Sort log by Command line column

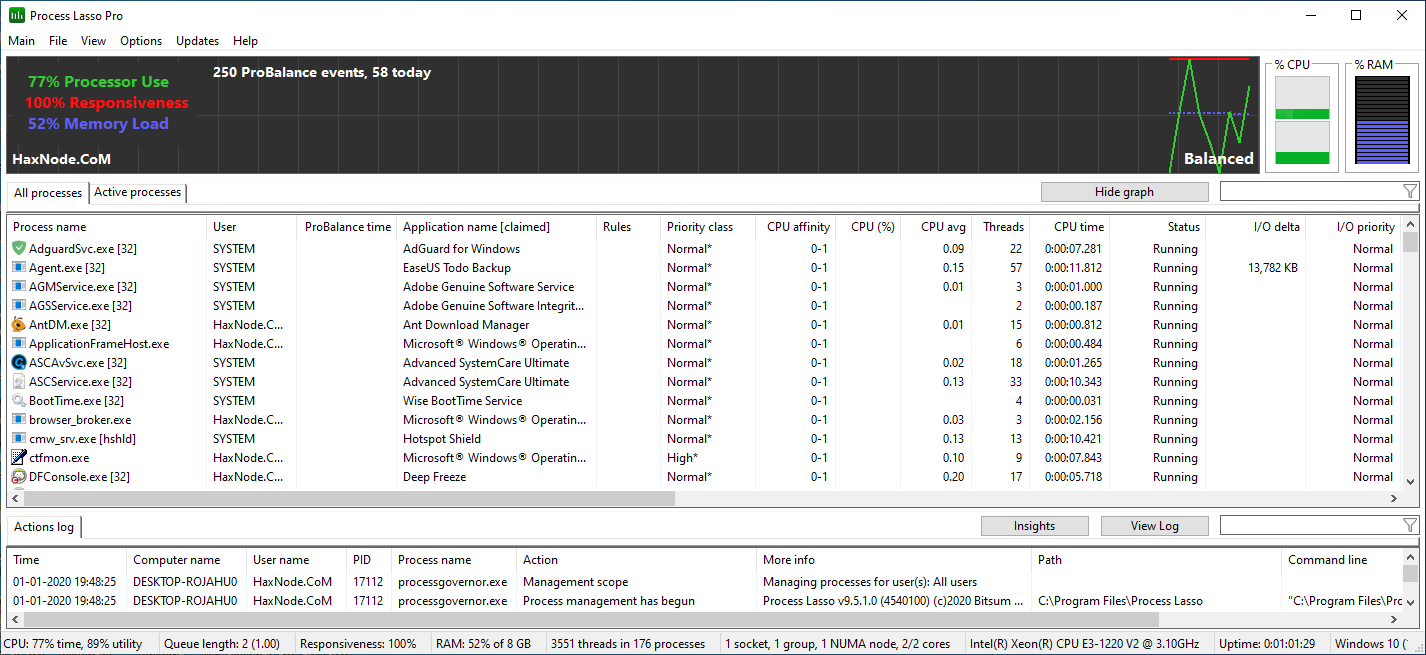(1341, 560)
